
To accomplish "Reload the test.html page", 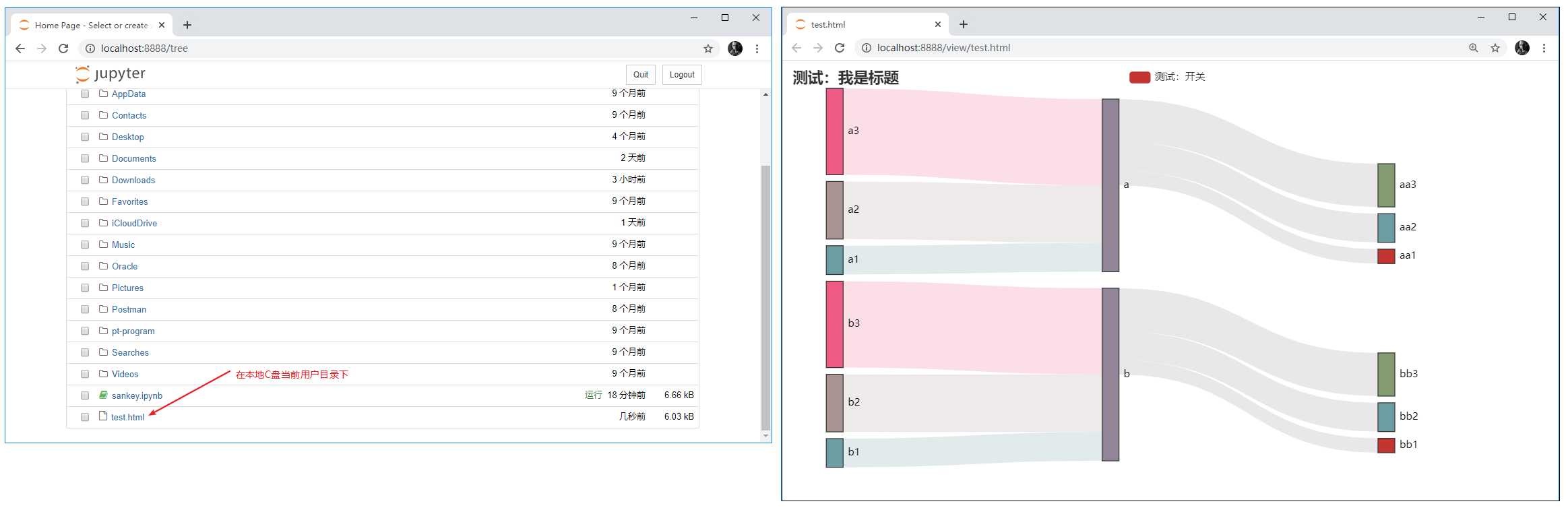I will coord(839,48).
